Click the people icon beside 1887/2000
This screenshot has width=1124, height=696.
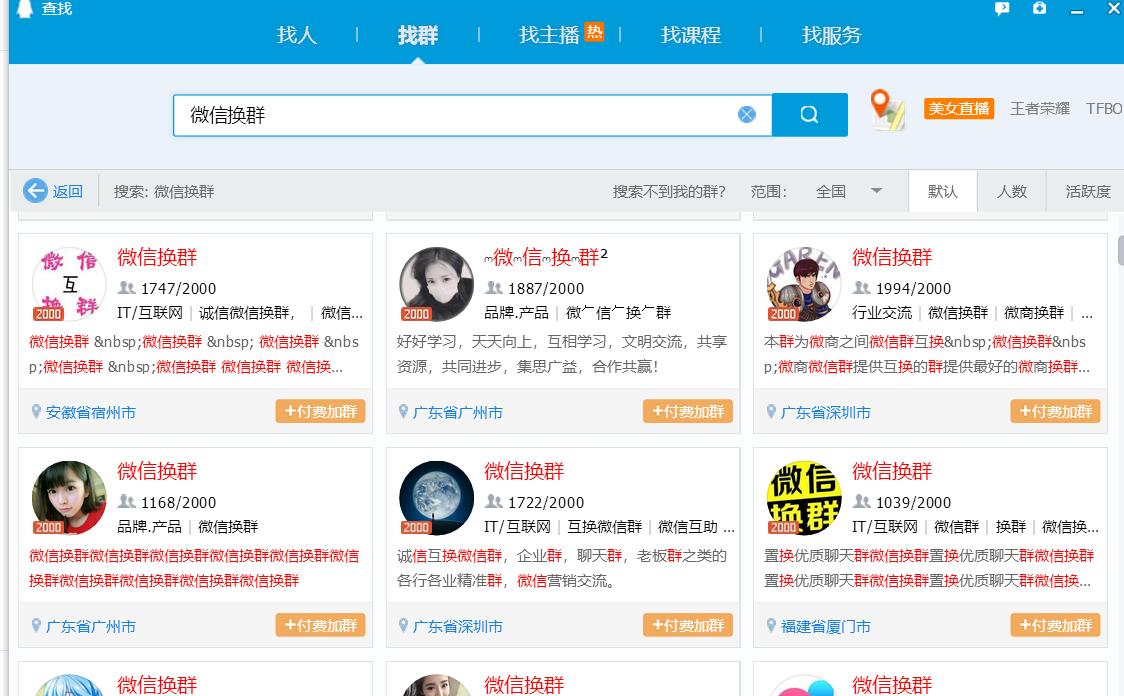click(x=494, y=288)
